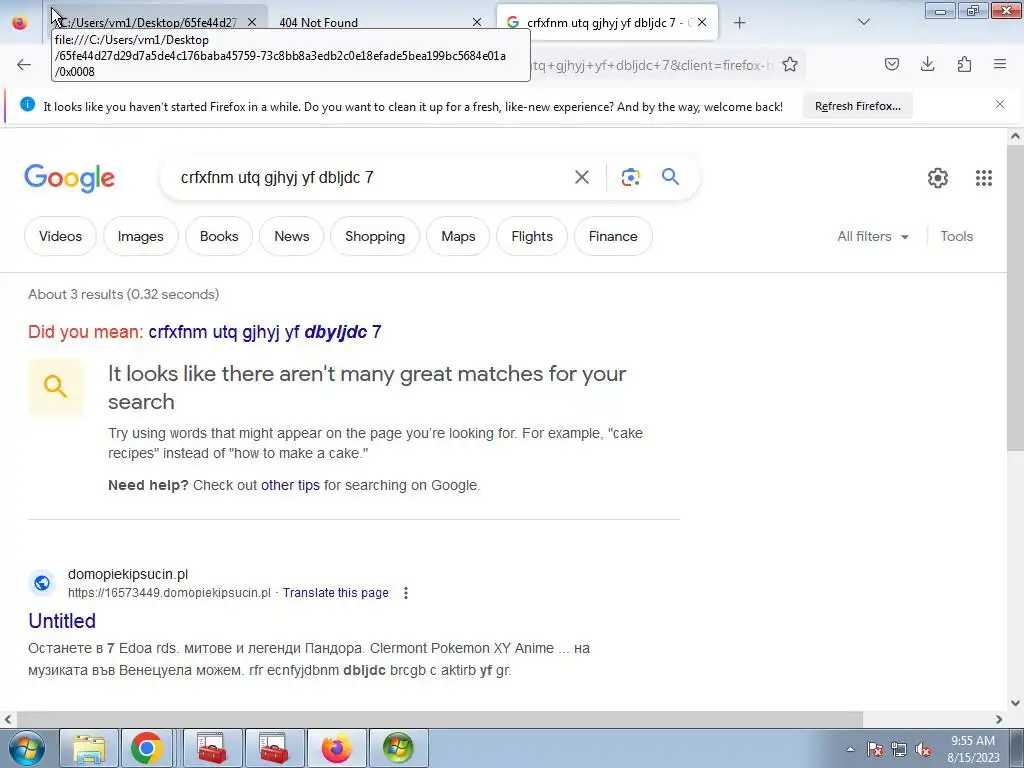Expand the All filters dropdown
The height and width of the screenshot is (768, 1024).
(873, 236)
